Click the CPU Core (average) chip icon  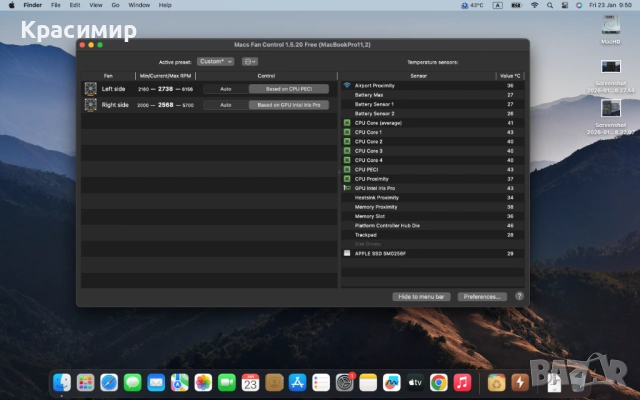click(x=347, y=123)
